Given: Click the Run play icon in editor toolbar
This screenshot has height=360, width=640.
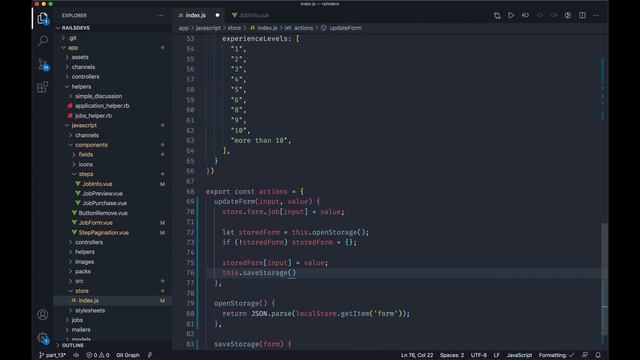Looking at the screenshot, I should point(511,16).
